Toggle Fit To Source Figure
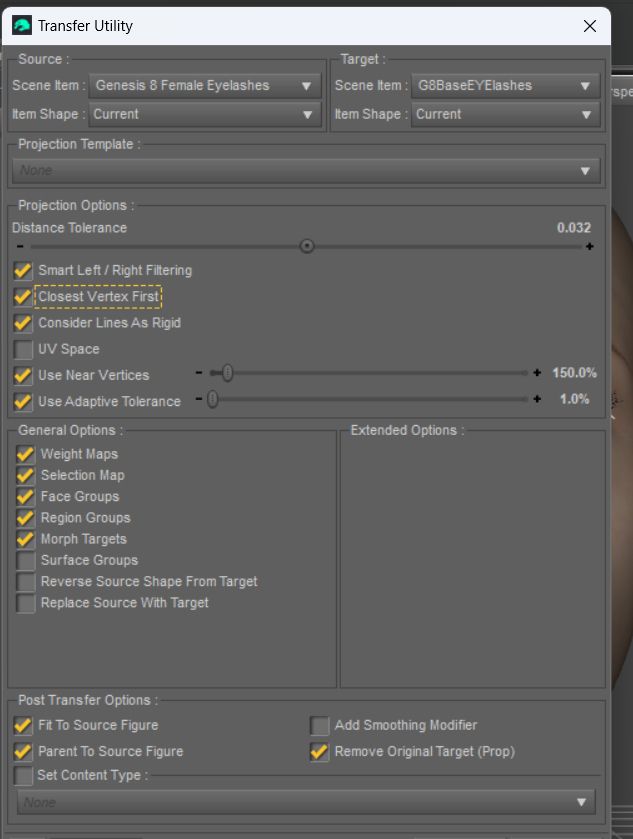The image size is (633, 839). click(22, 726)
